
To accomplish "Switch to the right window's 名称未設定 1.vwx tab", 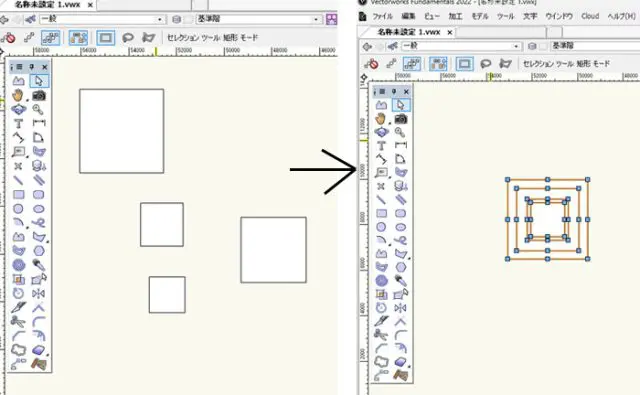I will click(409, 32).
